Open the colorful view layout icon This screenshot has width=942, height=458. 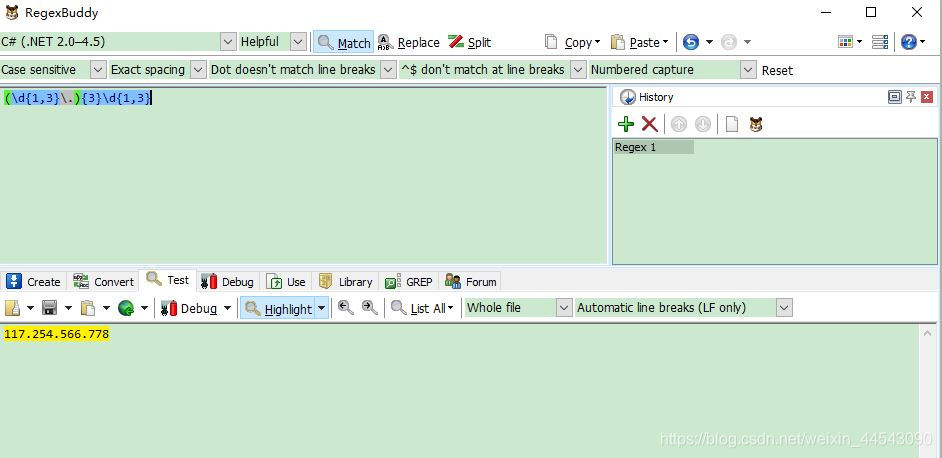[x=845, y=41]
